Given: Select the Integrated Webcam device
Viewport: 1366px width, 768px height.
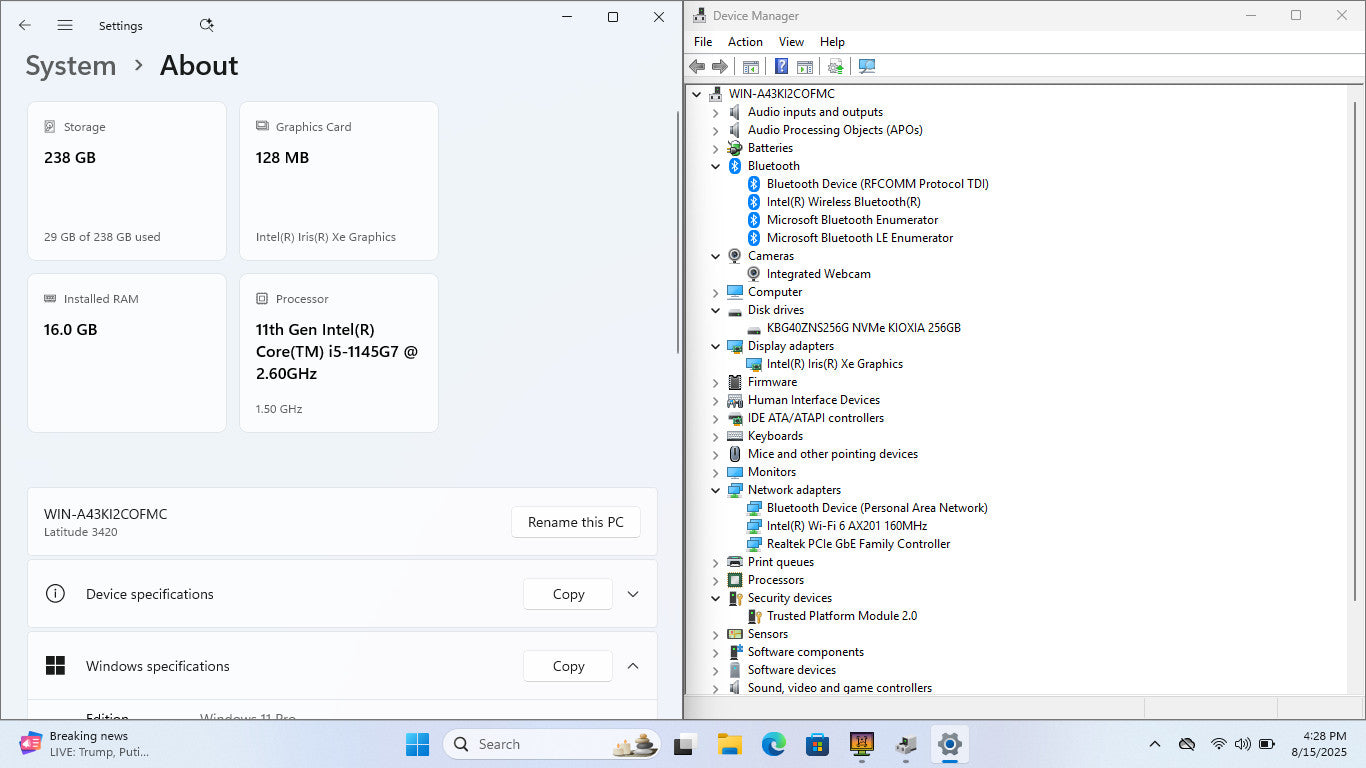Looking at the screenshot, I should tap(818, 274).
